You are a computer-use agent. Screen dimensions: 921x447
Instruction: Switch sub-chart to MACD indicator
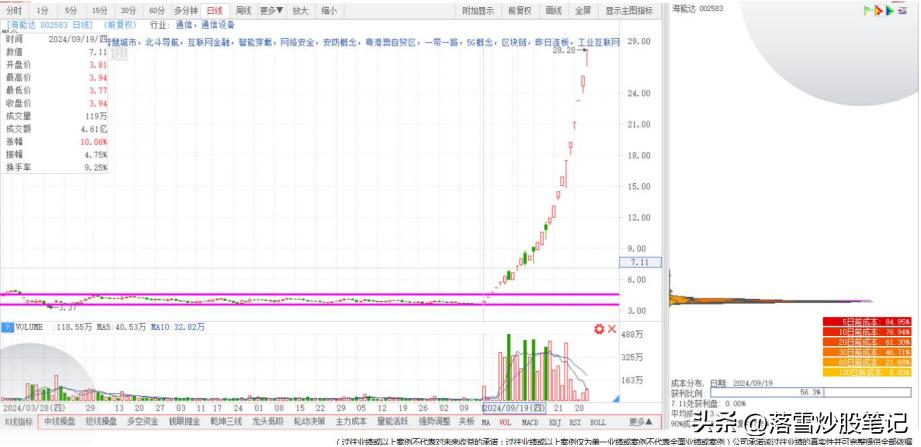tap(530, 422)
